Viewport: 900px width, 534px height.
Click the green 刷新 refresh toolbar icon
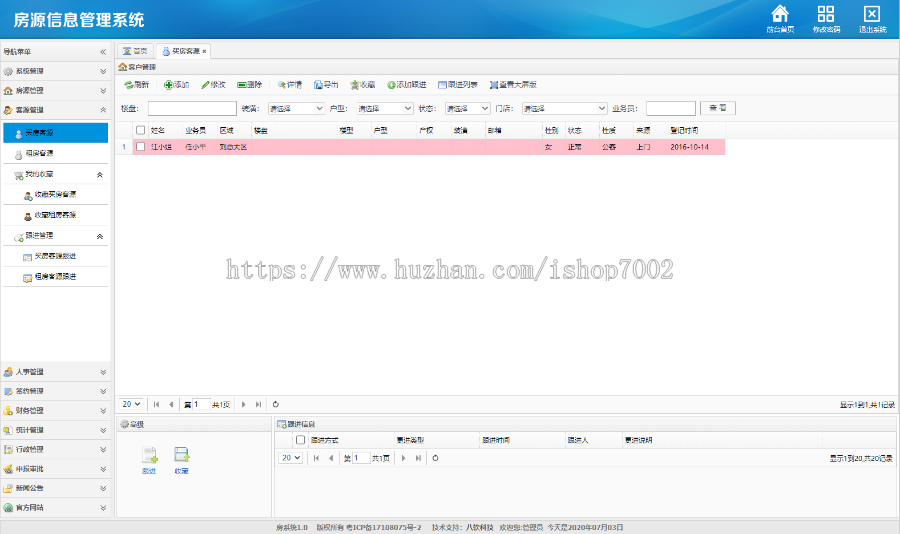point(129,85)
